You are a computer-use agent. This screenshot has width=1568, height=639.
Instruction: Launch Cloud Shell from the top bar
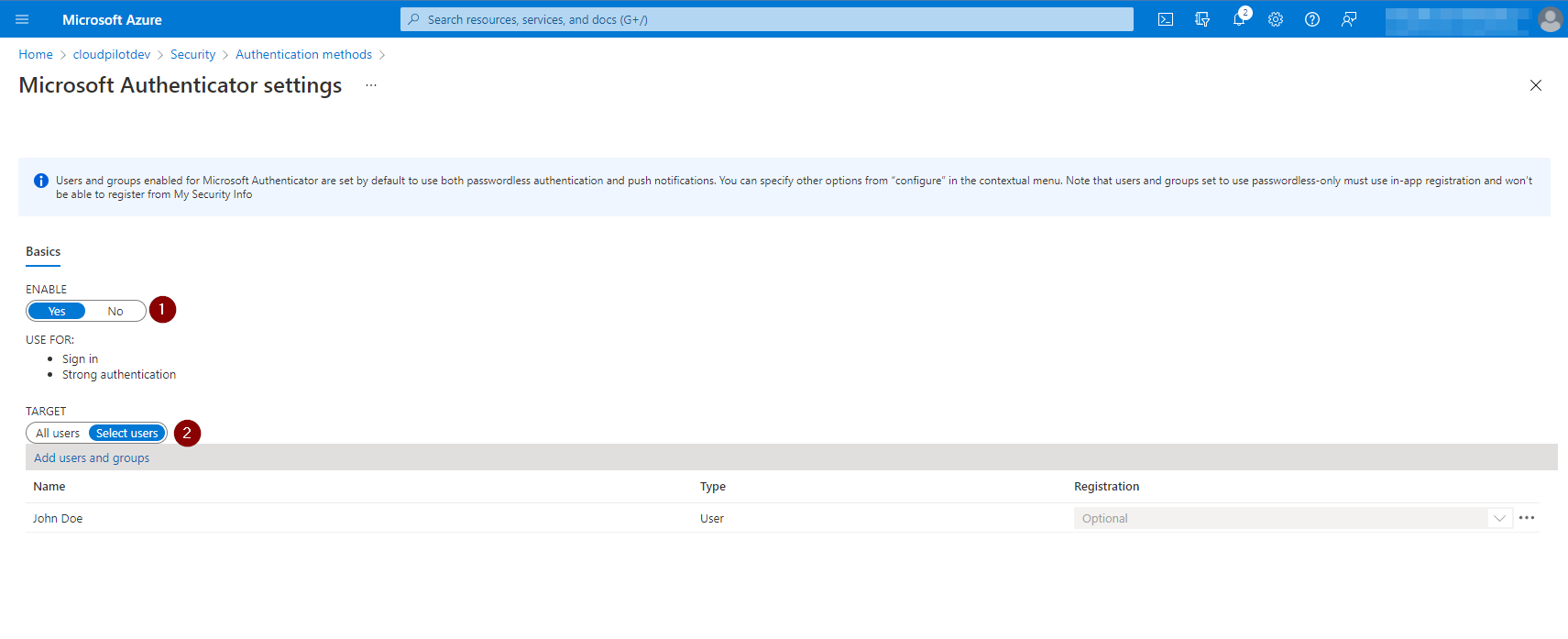1166,19
